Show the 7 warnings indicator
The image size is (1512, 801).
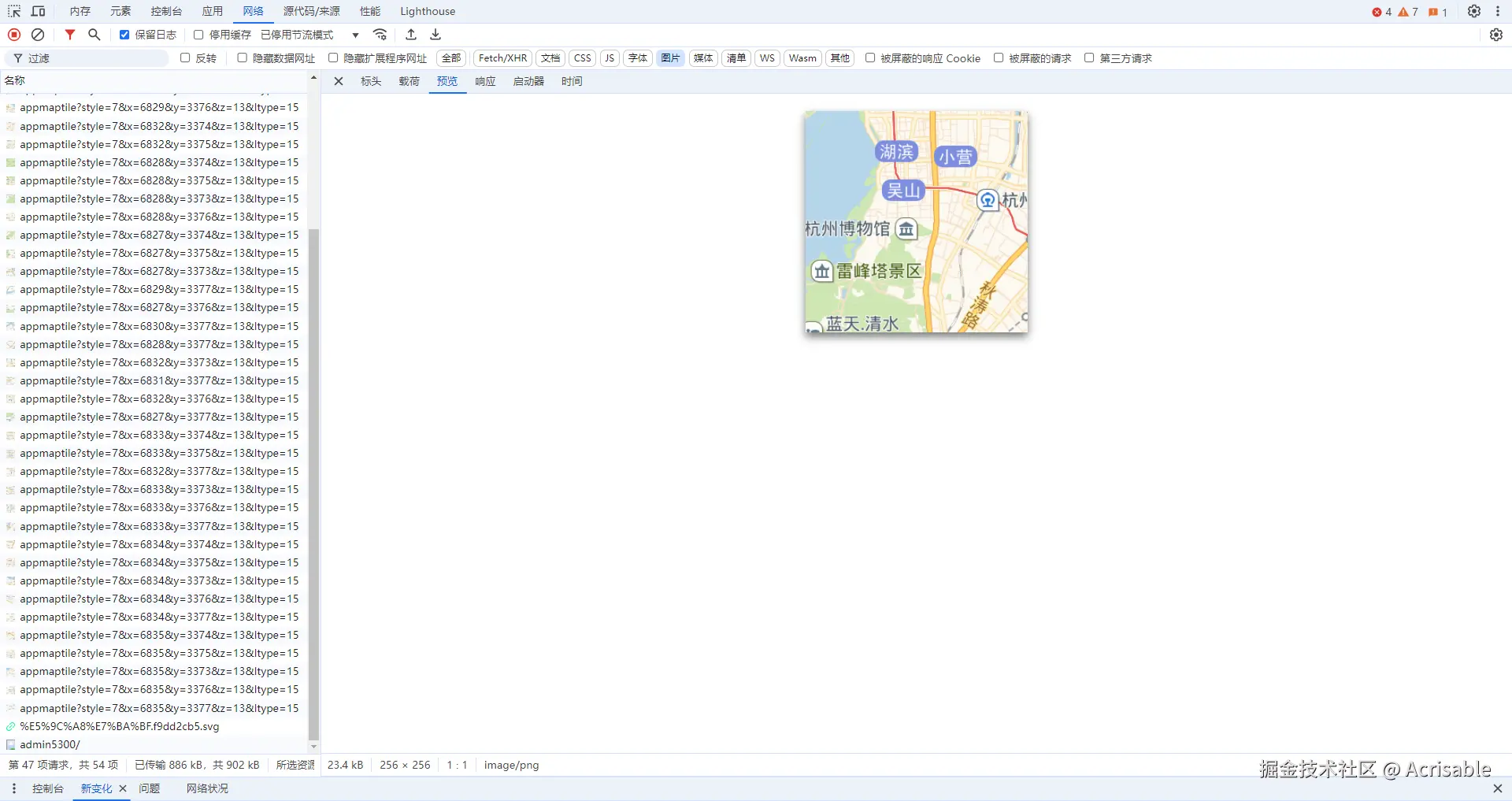(1408, 12)
